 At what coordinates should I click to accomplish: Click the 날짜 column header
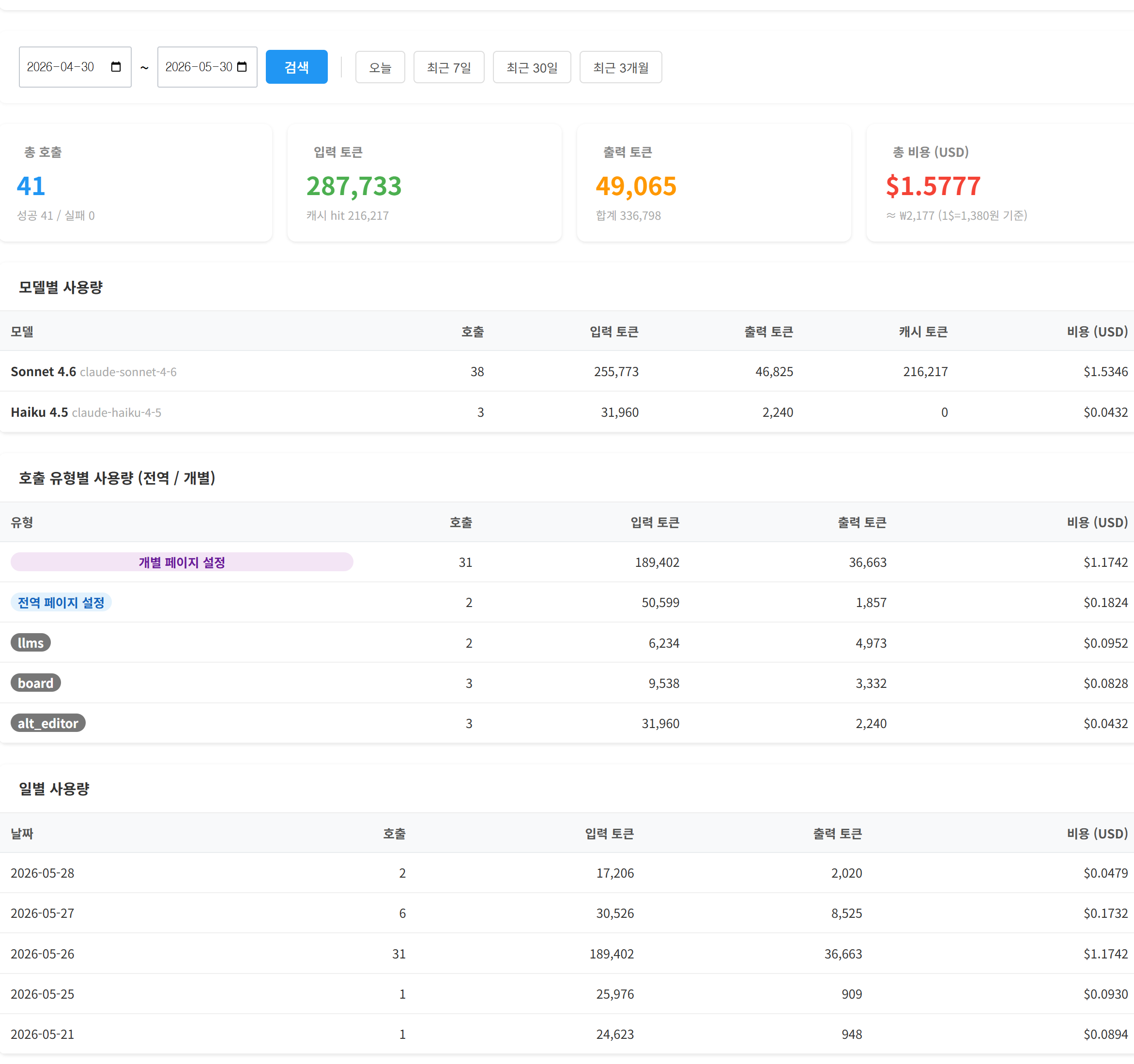coord(22,834)
